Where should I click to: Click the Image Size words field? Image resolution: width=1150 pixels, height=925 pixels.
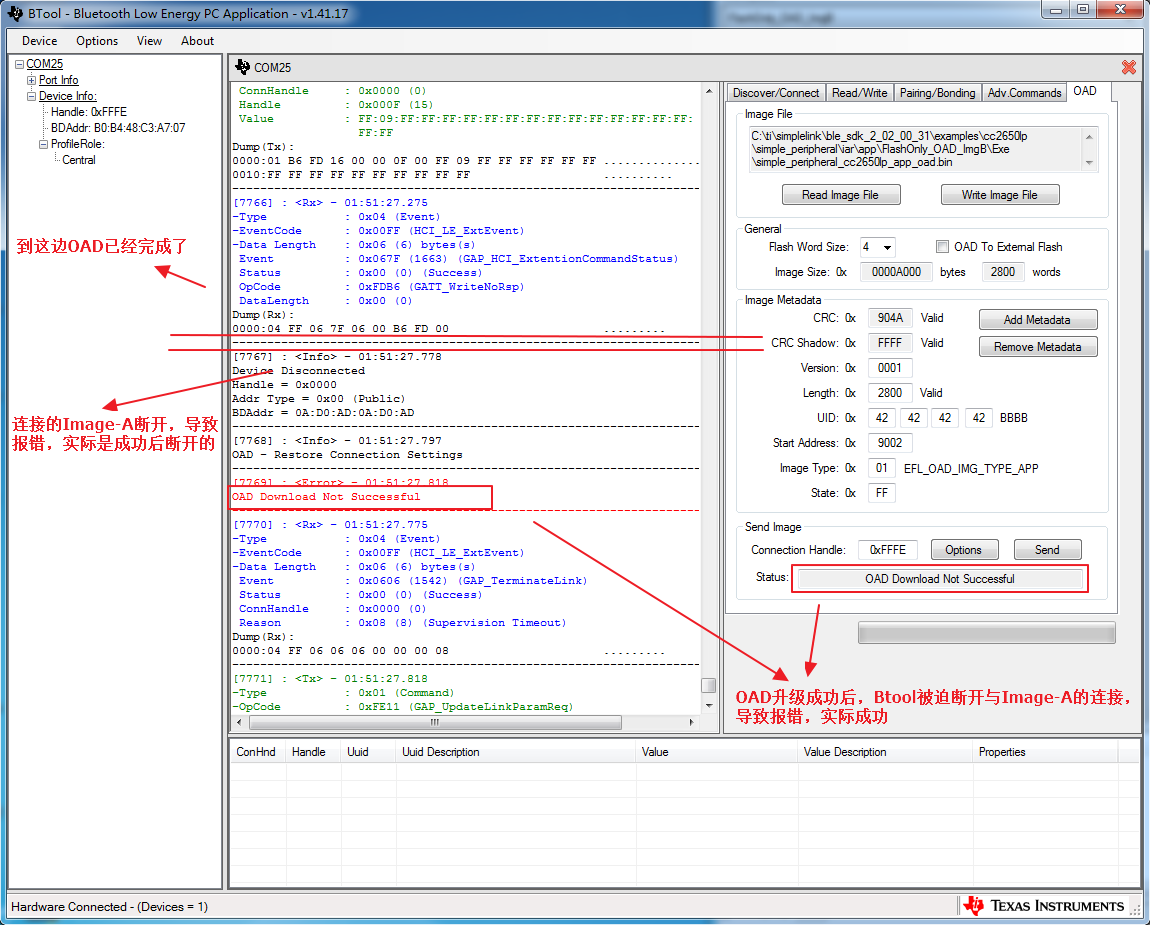click(1003, 272)
